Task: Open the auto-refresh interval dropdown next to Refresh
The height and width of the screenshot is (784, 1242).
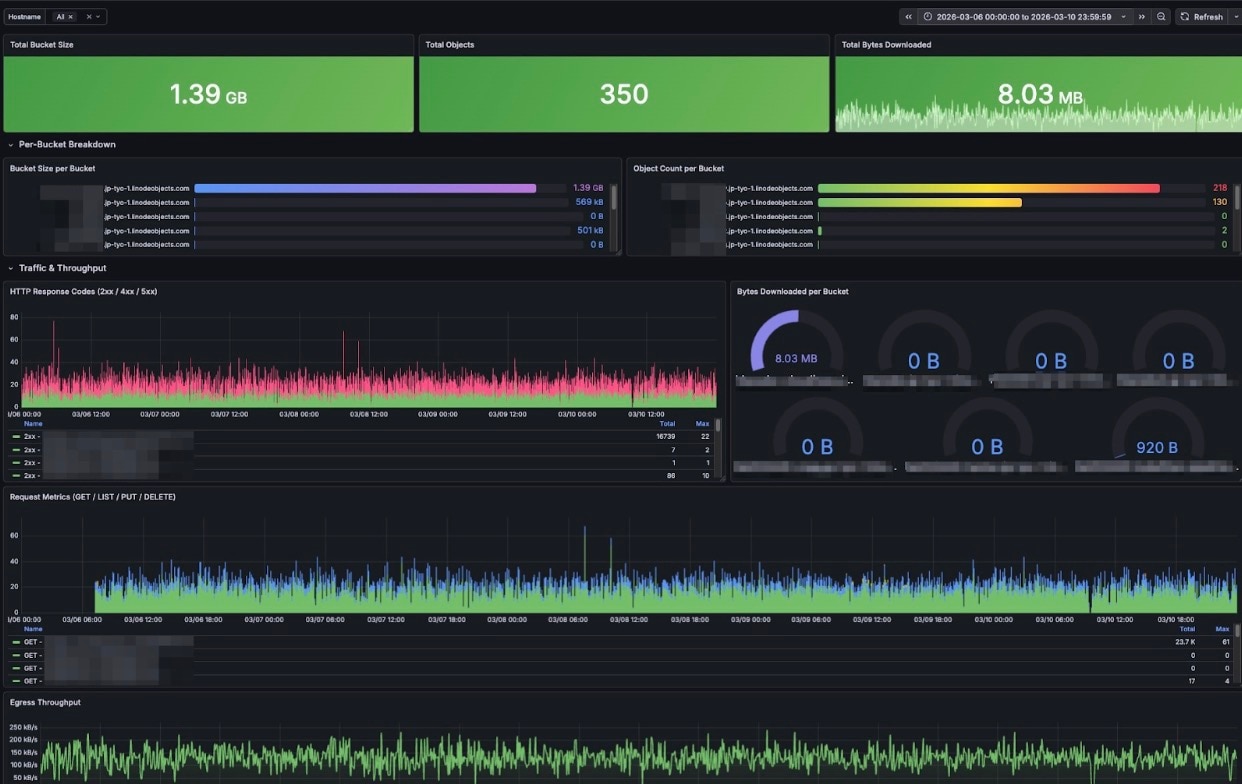Action: pos(1235,16)
